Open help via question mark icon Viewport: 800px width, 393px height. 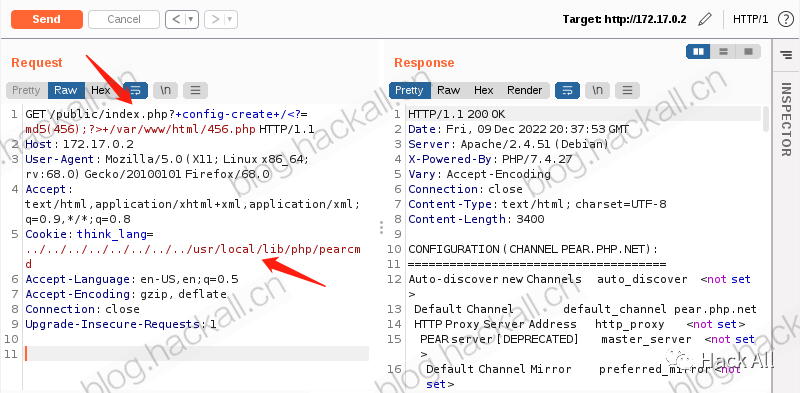(785, 19)
